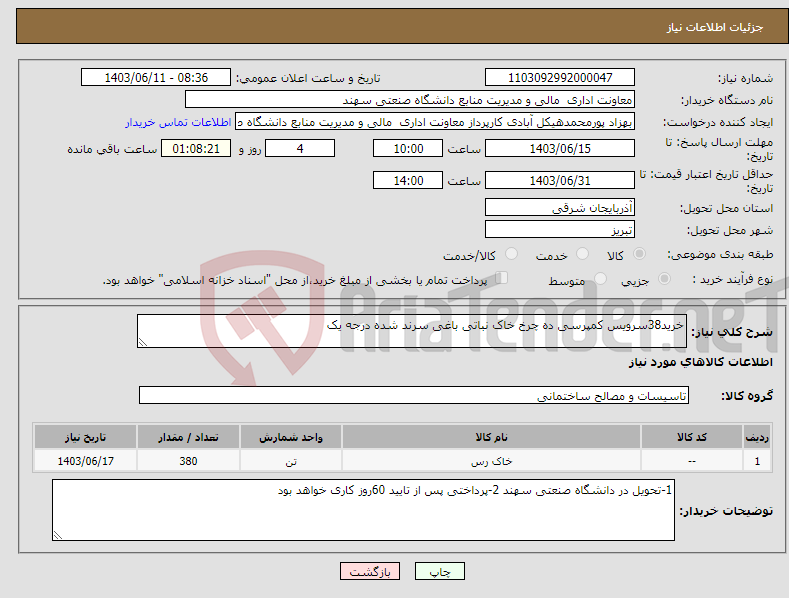Click the goods group field تاسیسات و مصالح ساختمانی
The width and height of the screenshot is (789, 598).
pos(414,396)
